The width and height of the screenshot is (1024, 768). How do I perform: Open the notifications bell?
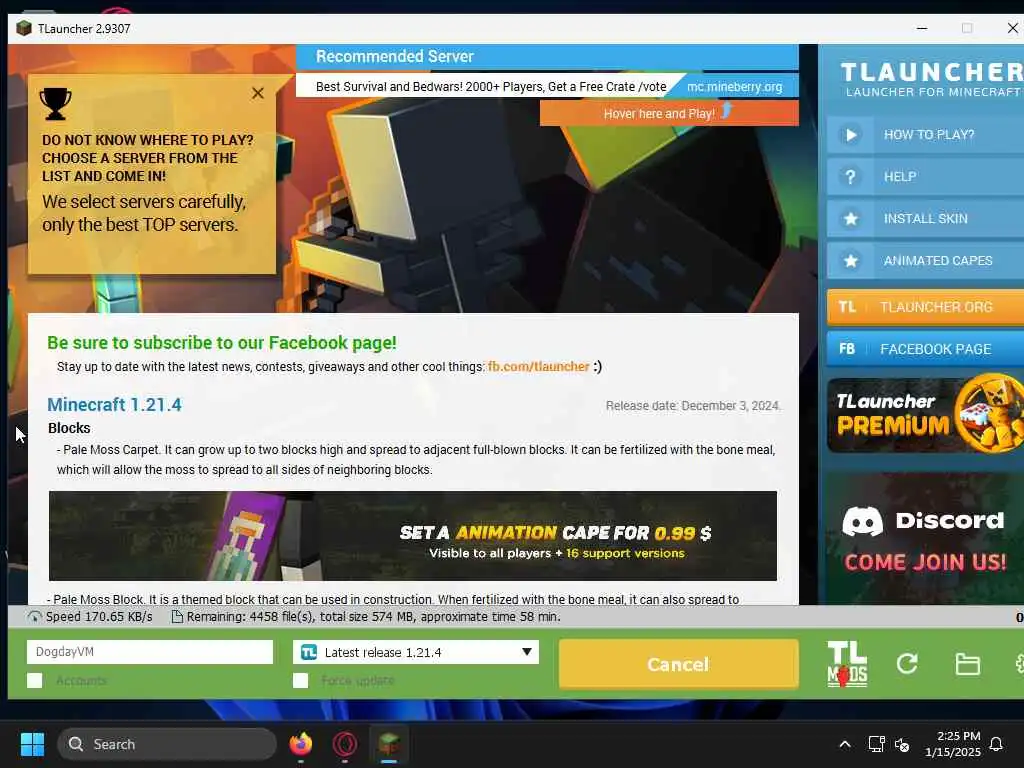click(x=996, y=744)
